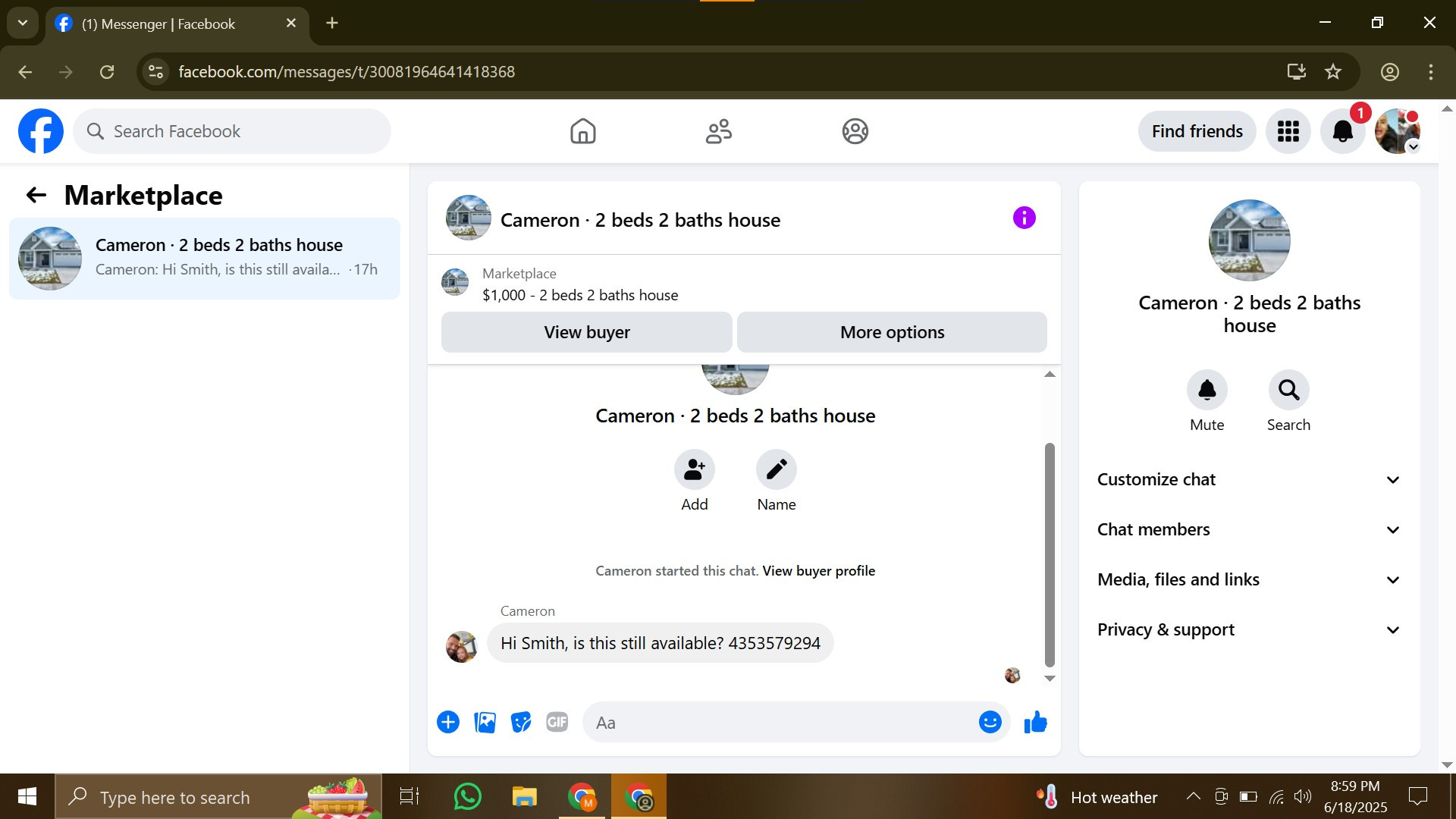Click the Find friends button
The height and width of the screenshot is (819, 1456).
(1197, 131)
